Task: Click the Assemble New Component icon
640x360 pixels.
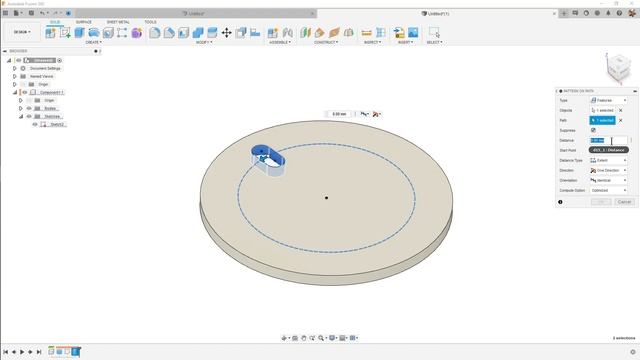Action: tap(273, 33)
